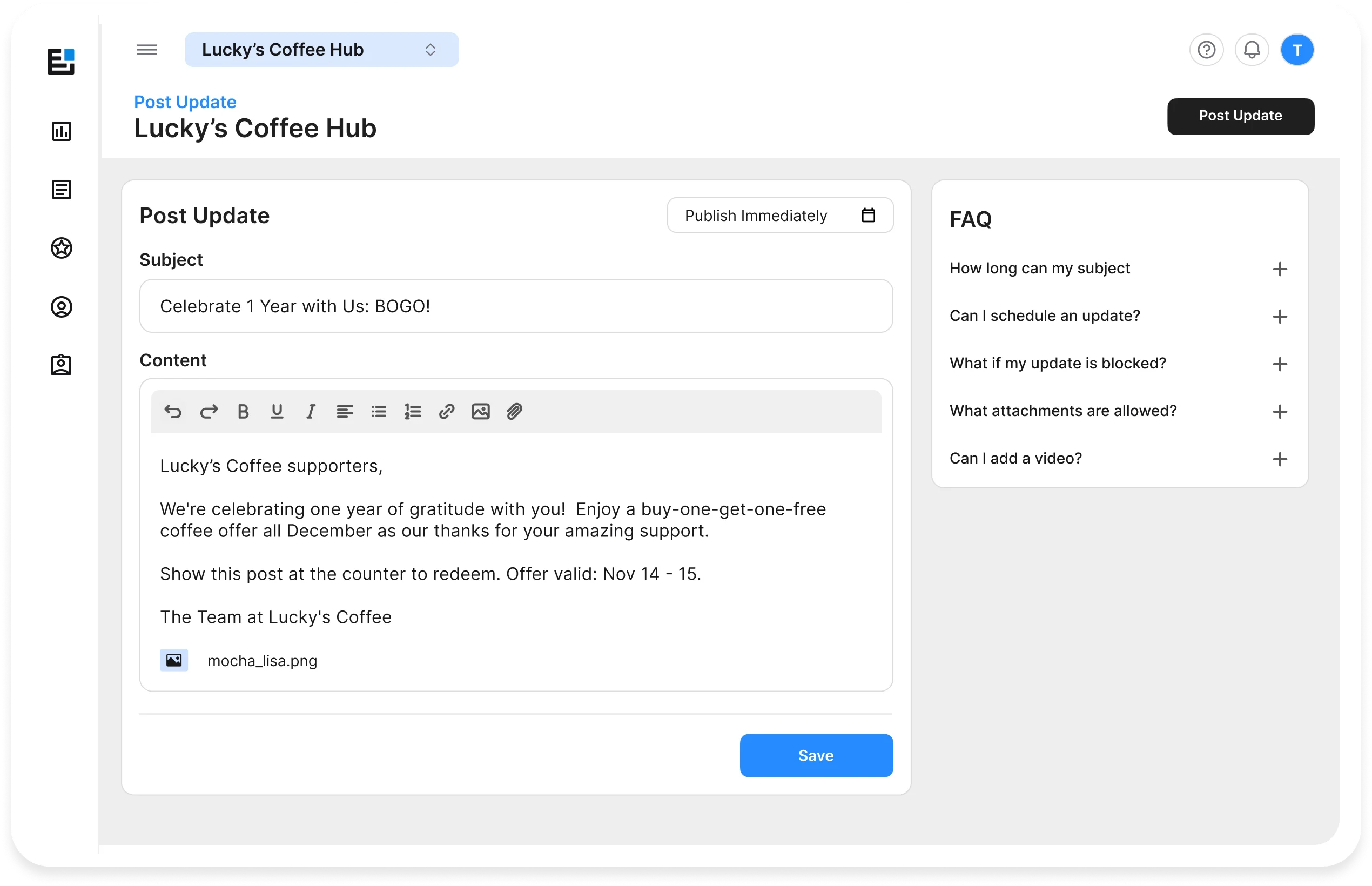
Task: Open the analytics chart sidebar icon
Action: [x=62, y=131]
